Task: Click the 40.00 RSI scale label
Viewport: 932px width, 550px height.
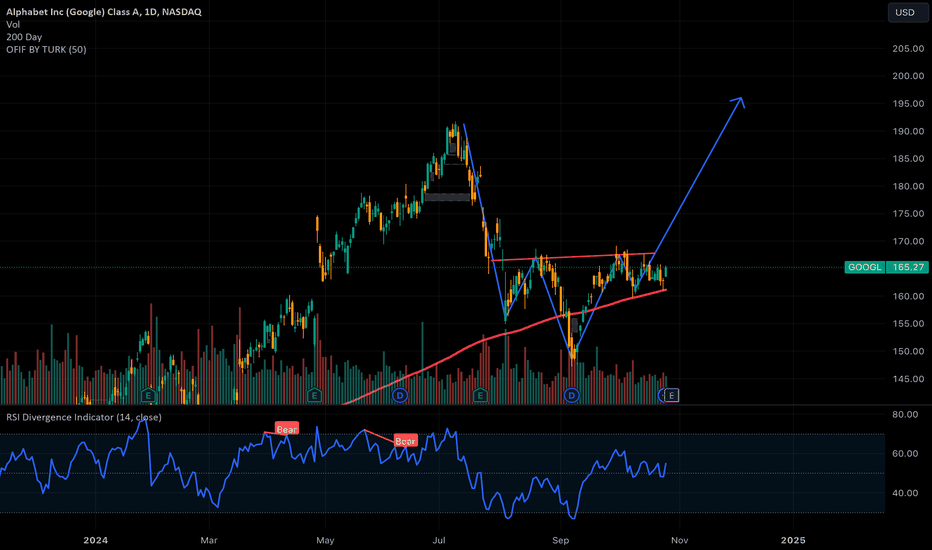Action: coord(905,492)
